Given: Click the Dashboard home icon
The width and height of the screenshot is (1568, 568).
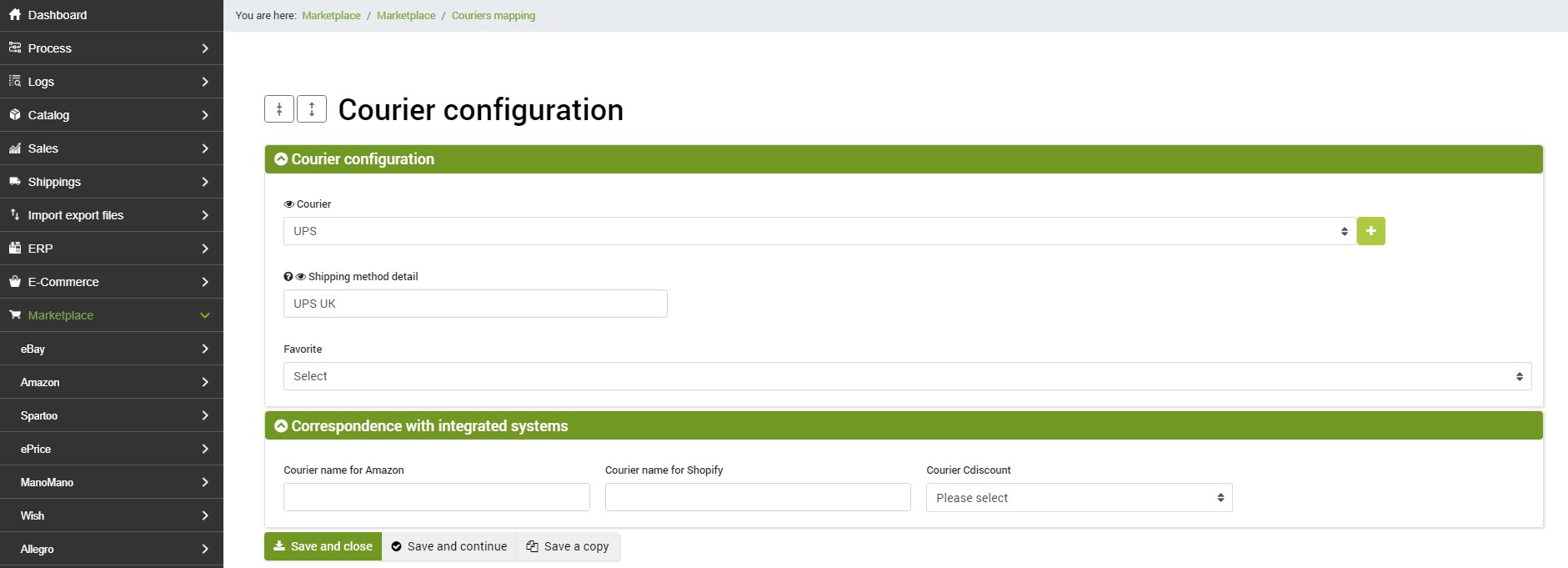Looking at the screenshot, I should [15, 14].
